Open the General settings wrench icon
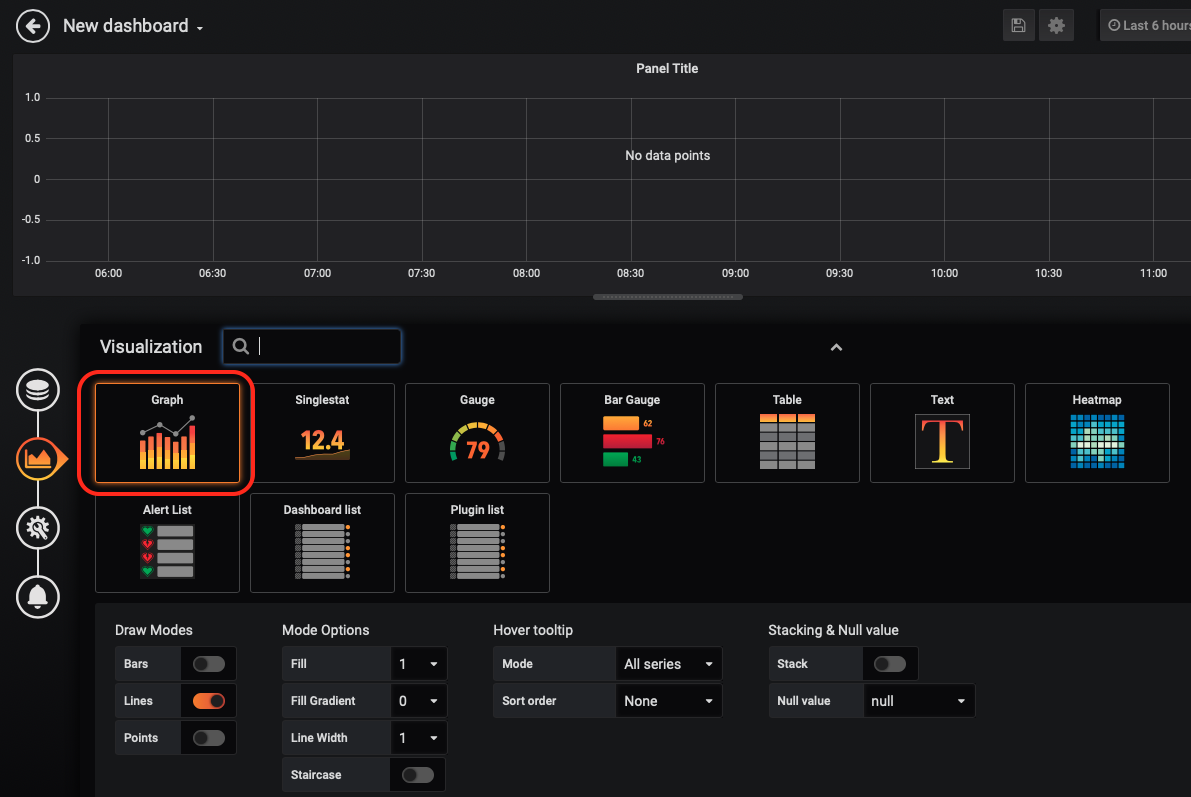The width and height of the screenshot is (1191, 797). coord(38,528)
